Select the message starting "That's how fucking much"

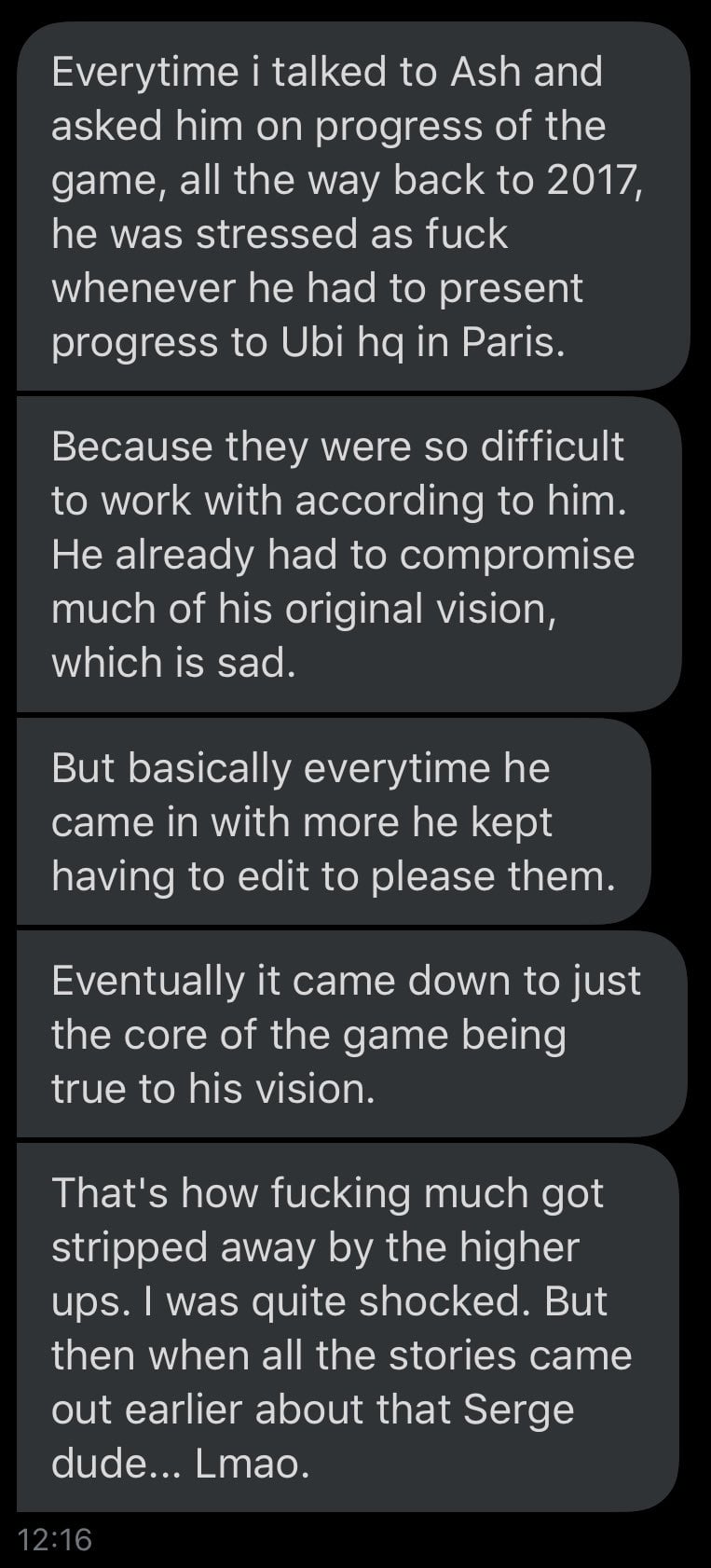347,1327
